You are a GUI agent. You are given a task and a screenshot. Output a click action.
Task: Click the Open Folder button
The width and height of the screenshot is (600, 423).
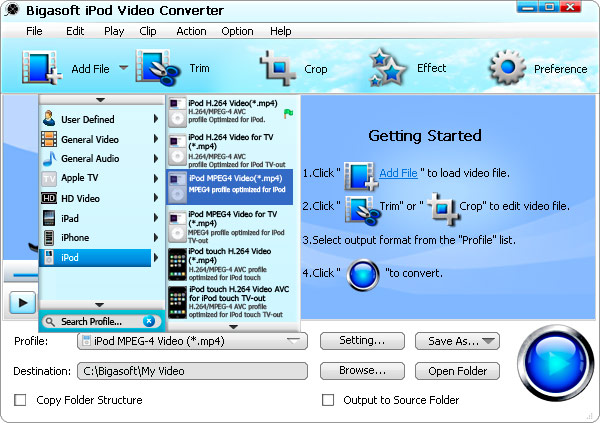coord(458,371)
